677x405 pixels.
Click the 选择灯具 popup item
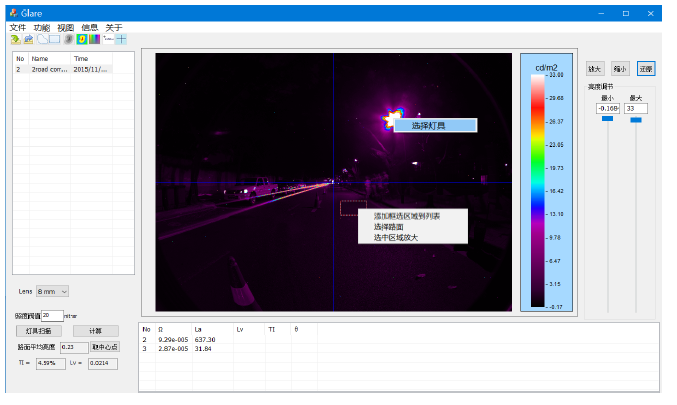429,126
